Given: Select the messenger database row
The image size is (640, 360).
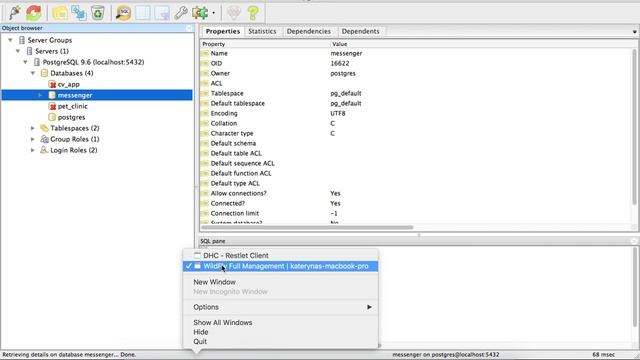Looking at the screenshot, I should 97,95.
